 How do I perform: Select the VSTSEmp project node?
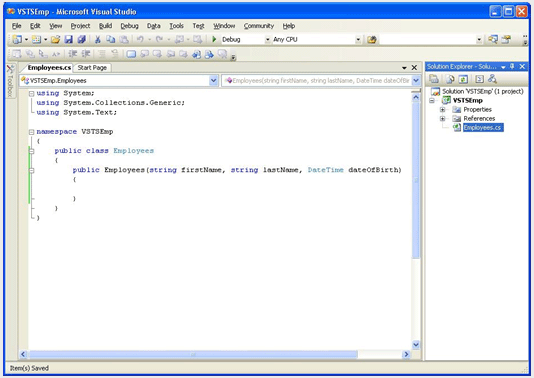tap(468, 100)
